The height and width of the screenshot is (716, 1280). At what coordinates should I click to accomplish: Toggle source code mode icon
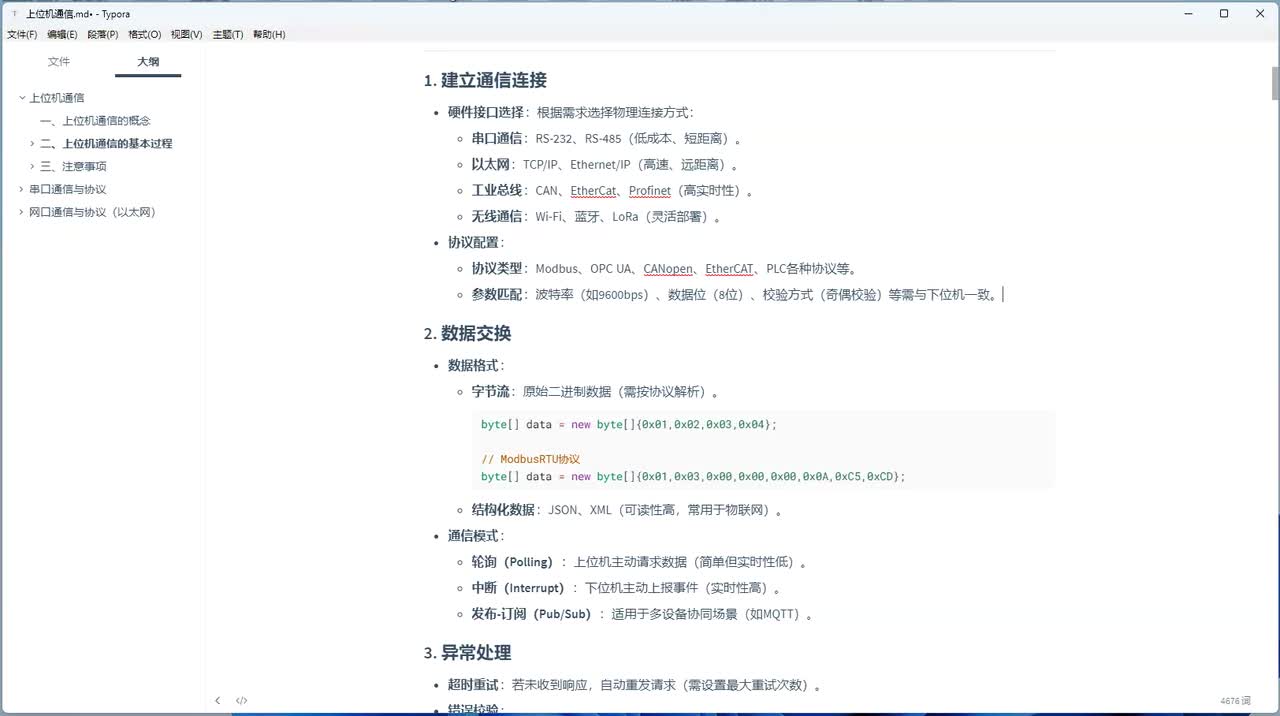pyautogui.click(x=241, y=701)
